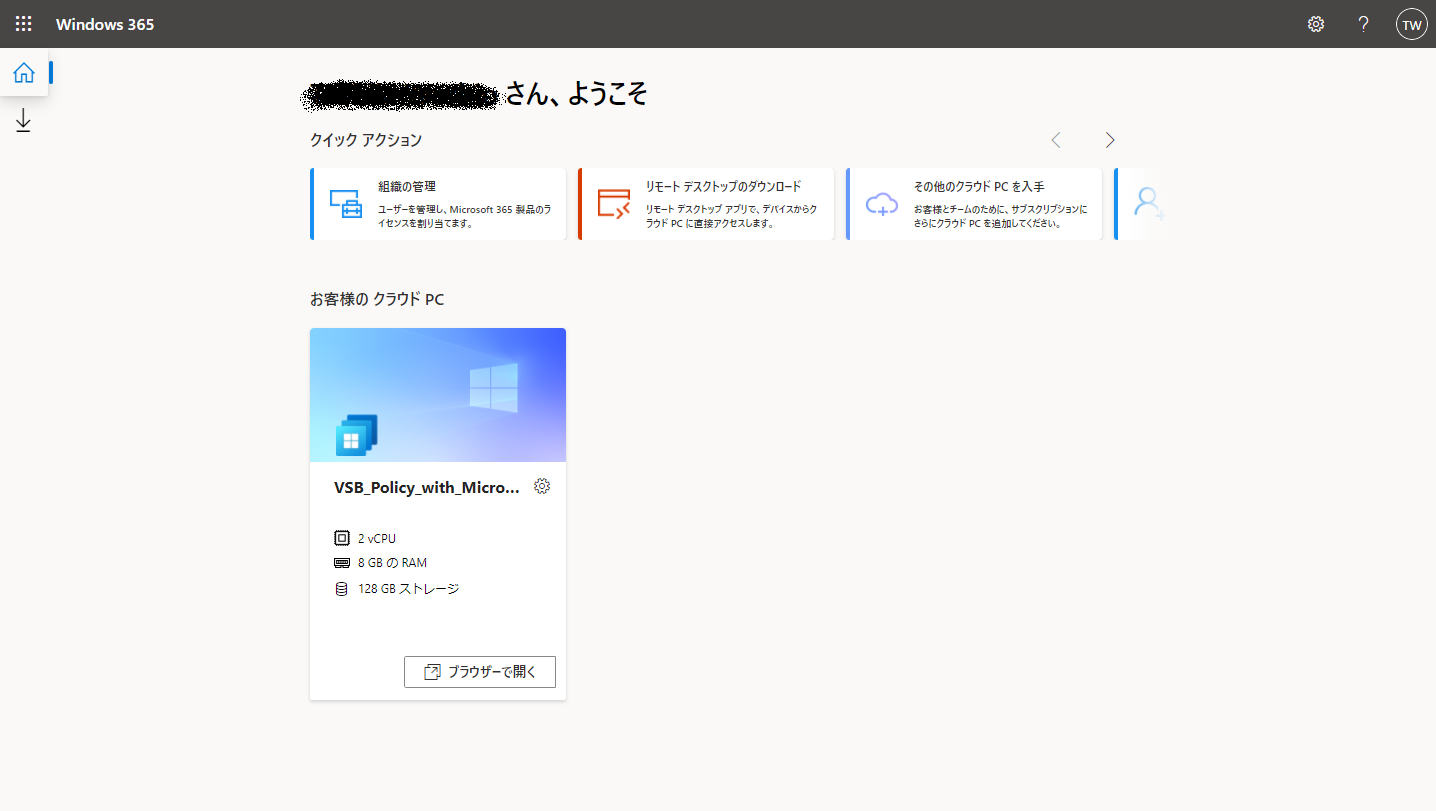1436x811 pixels.
Task: Open the app launcher waffle menu
Action: (24, 24)
